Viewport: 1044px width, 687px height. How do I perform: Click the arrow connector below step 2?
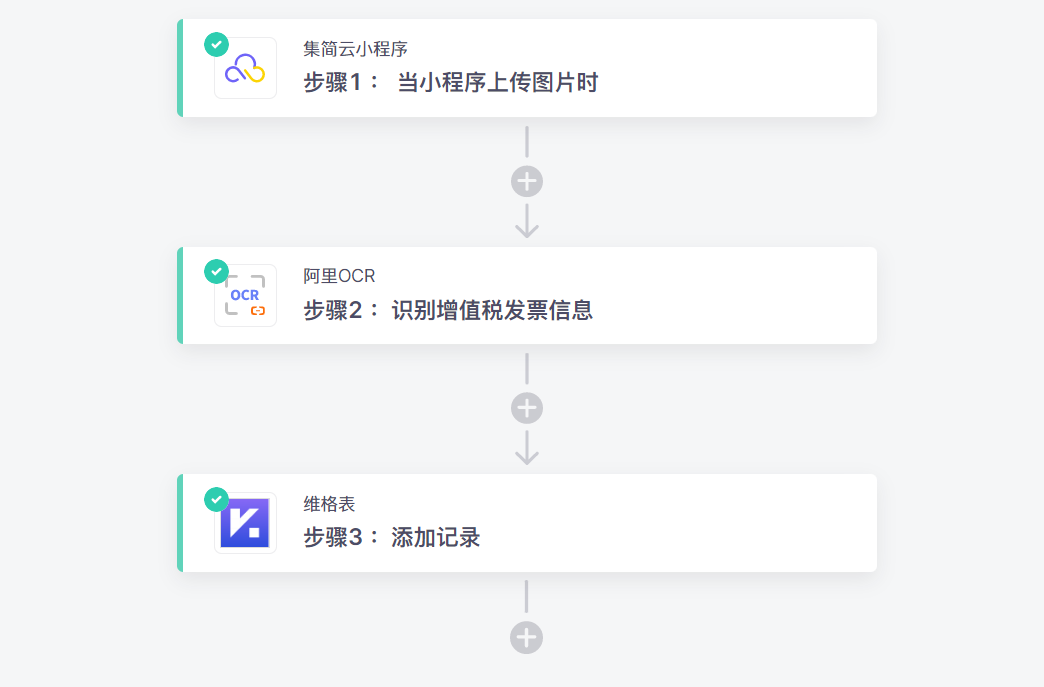(x=527, y=448)
